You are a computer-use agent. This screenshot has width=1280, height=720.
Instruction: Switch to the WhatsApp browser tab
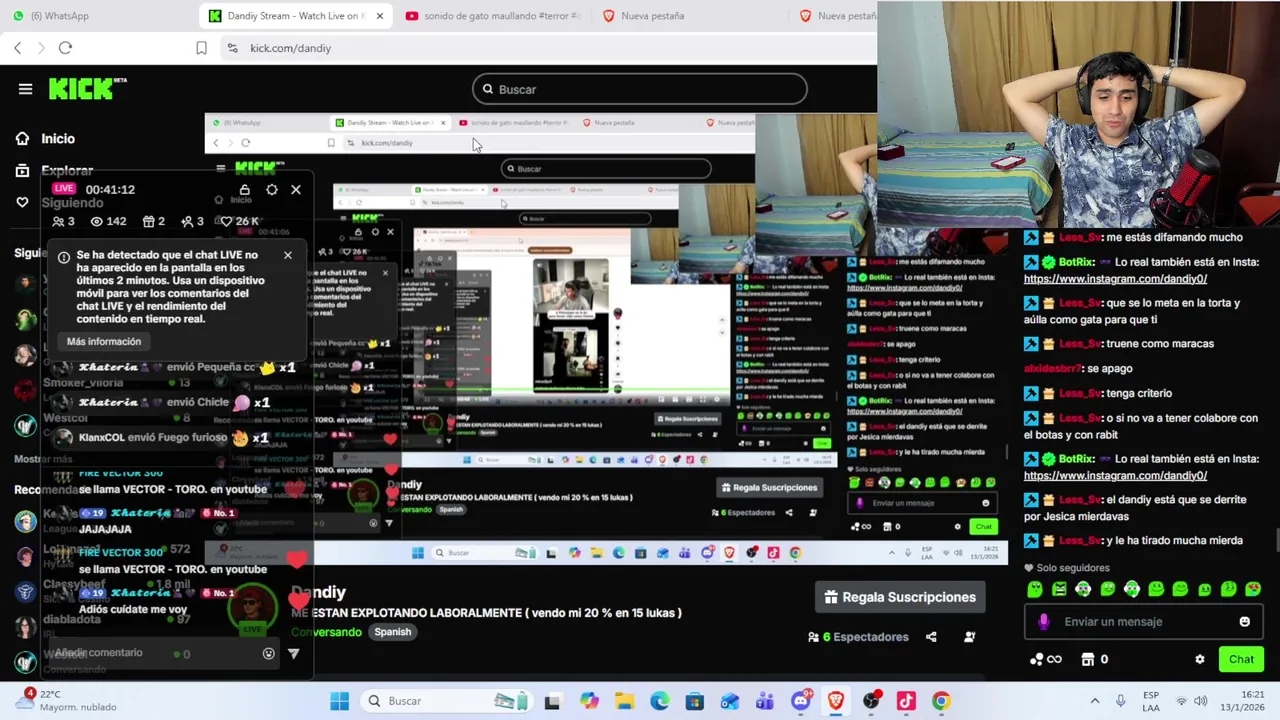[x=60, y=16]
